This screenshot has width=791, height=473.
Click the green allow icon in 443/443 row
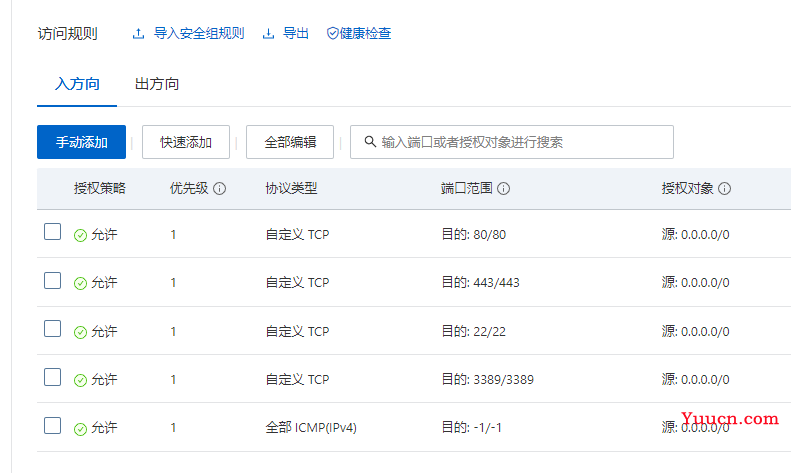pyautogui.click(x=80, y=283)
